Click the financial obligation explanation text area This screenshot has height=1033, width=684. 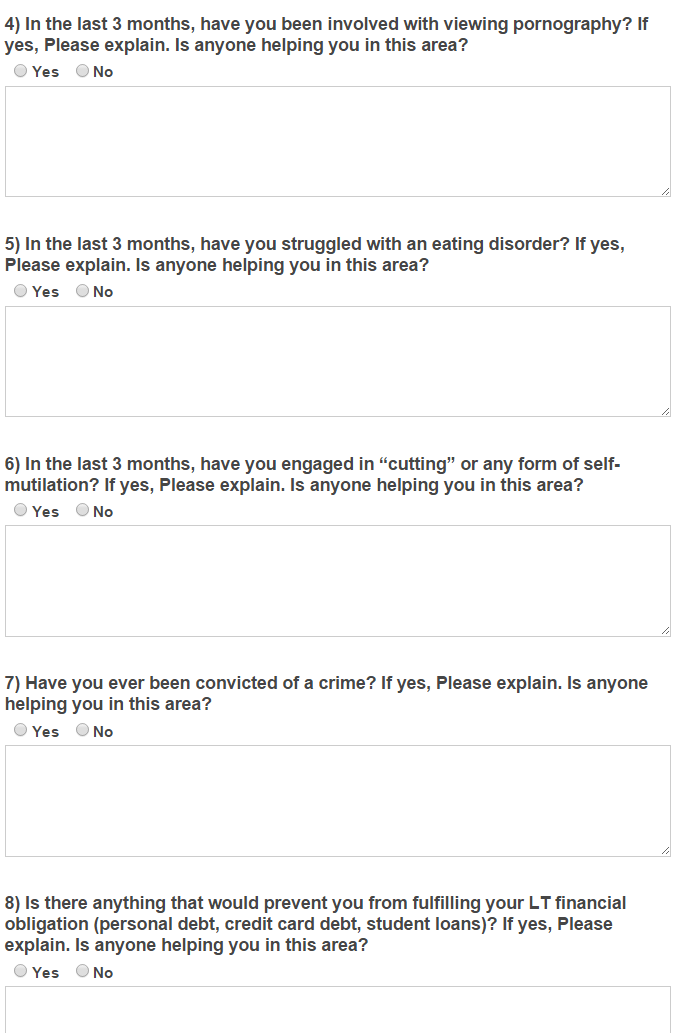(x=337, y=1010)
